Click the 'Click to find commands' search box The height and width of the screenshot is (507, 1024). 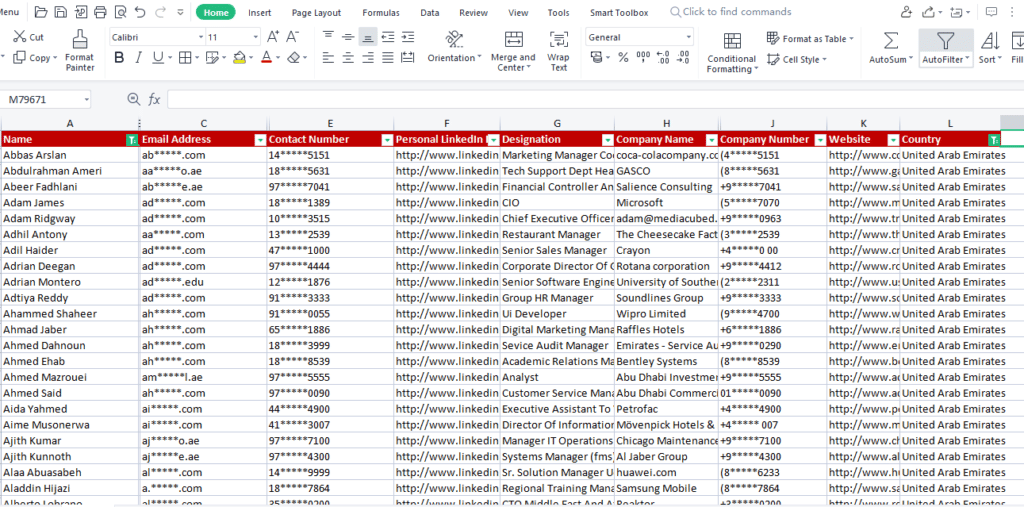(731, 12)
